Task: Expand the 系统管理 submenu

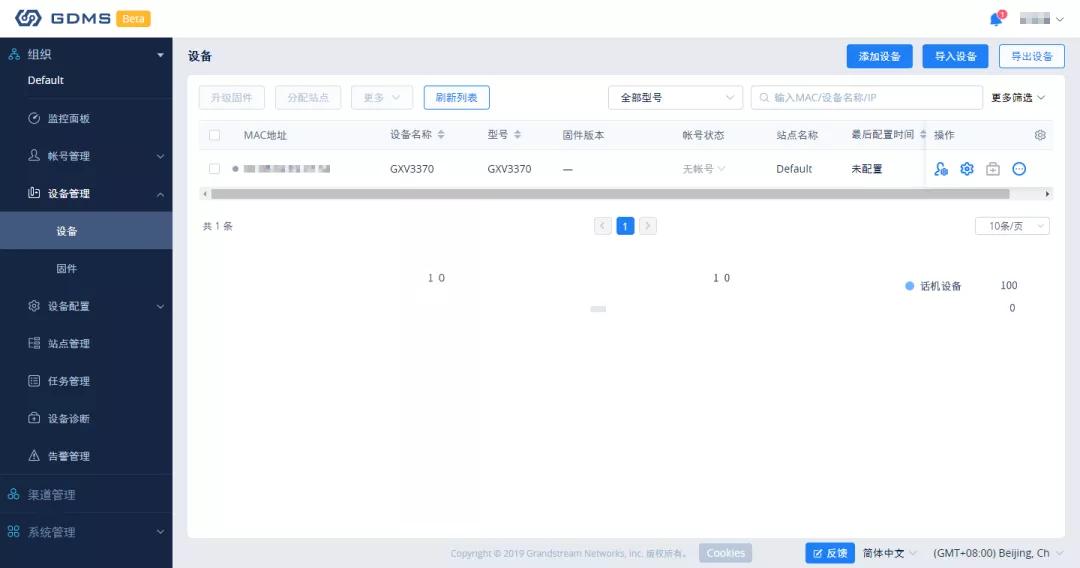Action: coord(160,532)
